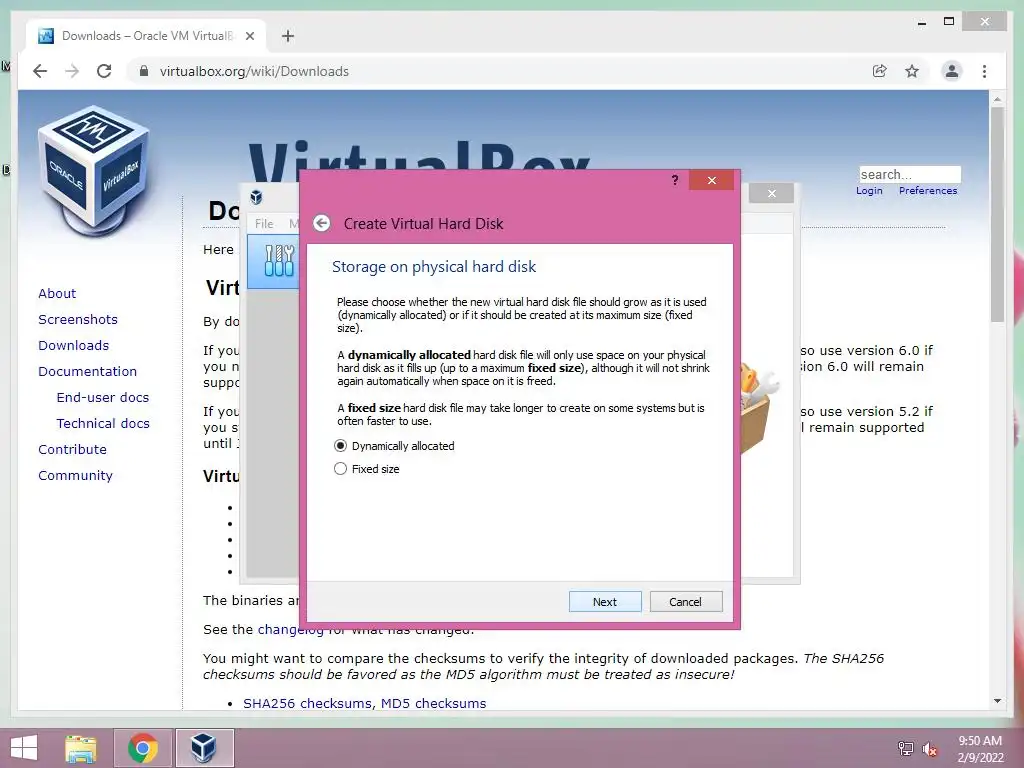Open the About sidebar link
Image resolution: width=1024 pixels, height=768 pixels.
[x=57, y=293]
